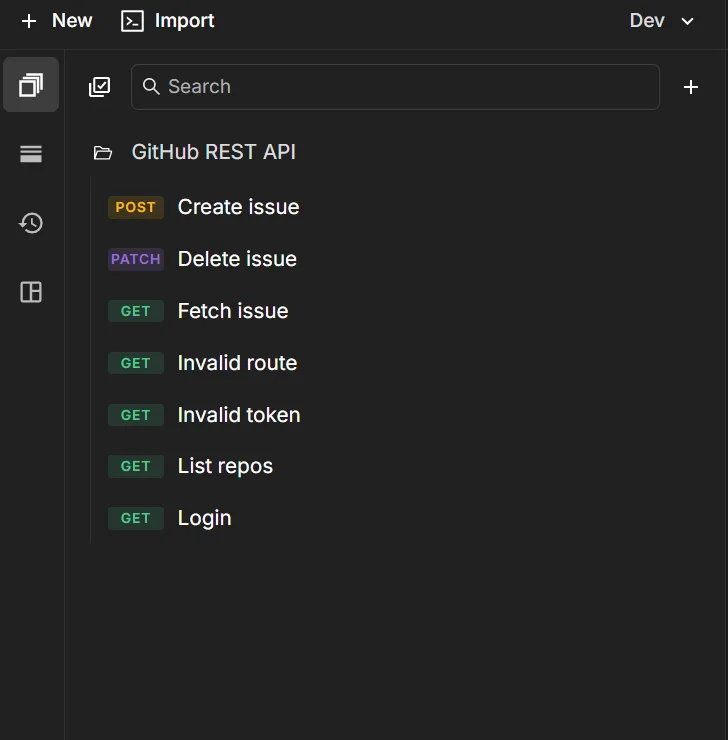Click the POST badge on Create issue

136,207
